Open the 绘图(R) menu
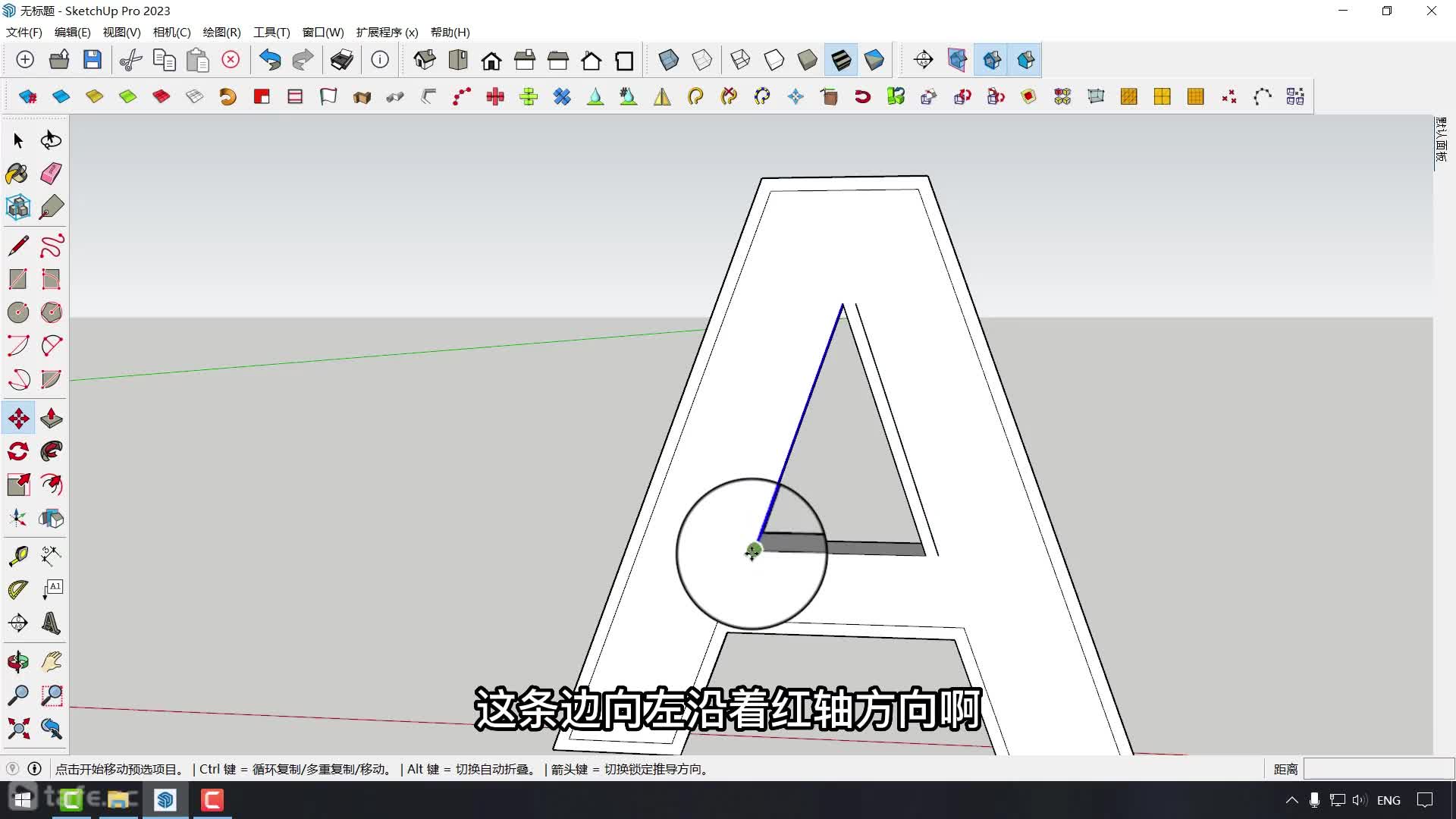This screenshot has width=1456, height=819. click(x=222, y=33)
